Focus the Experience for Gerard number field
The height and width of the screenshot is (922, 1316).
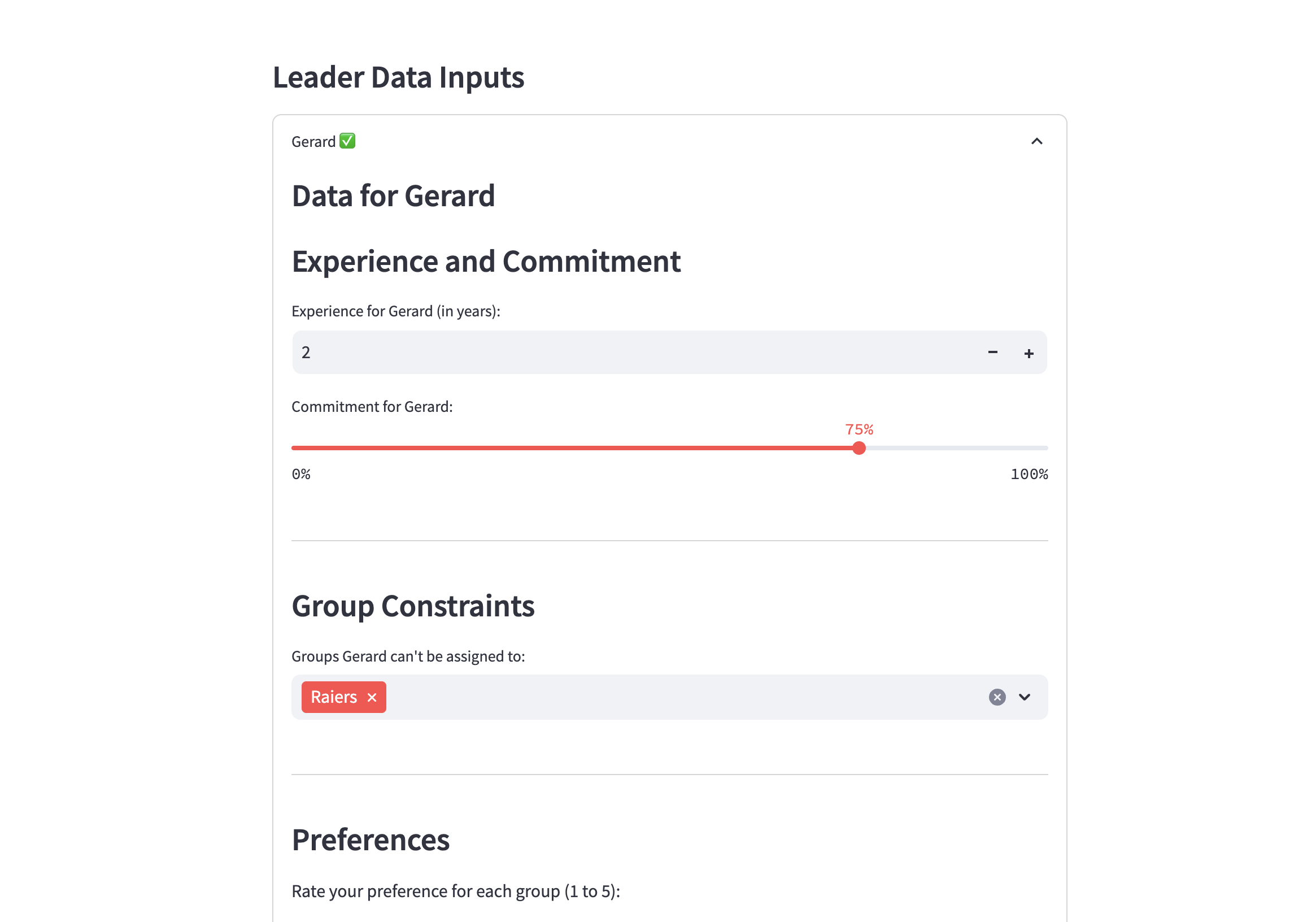630,352
